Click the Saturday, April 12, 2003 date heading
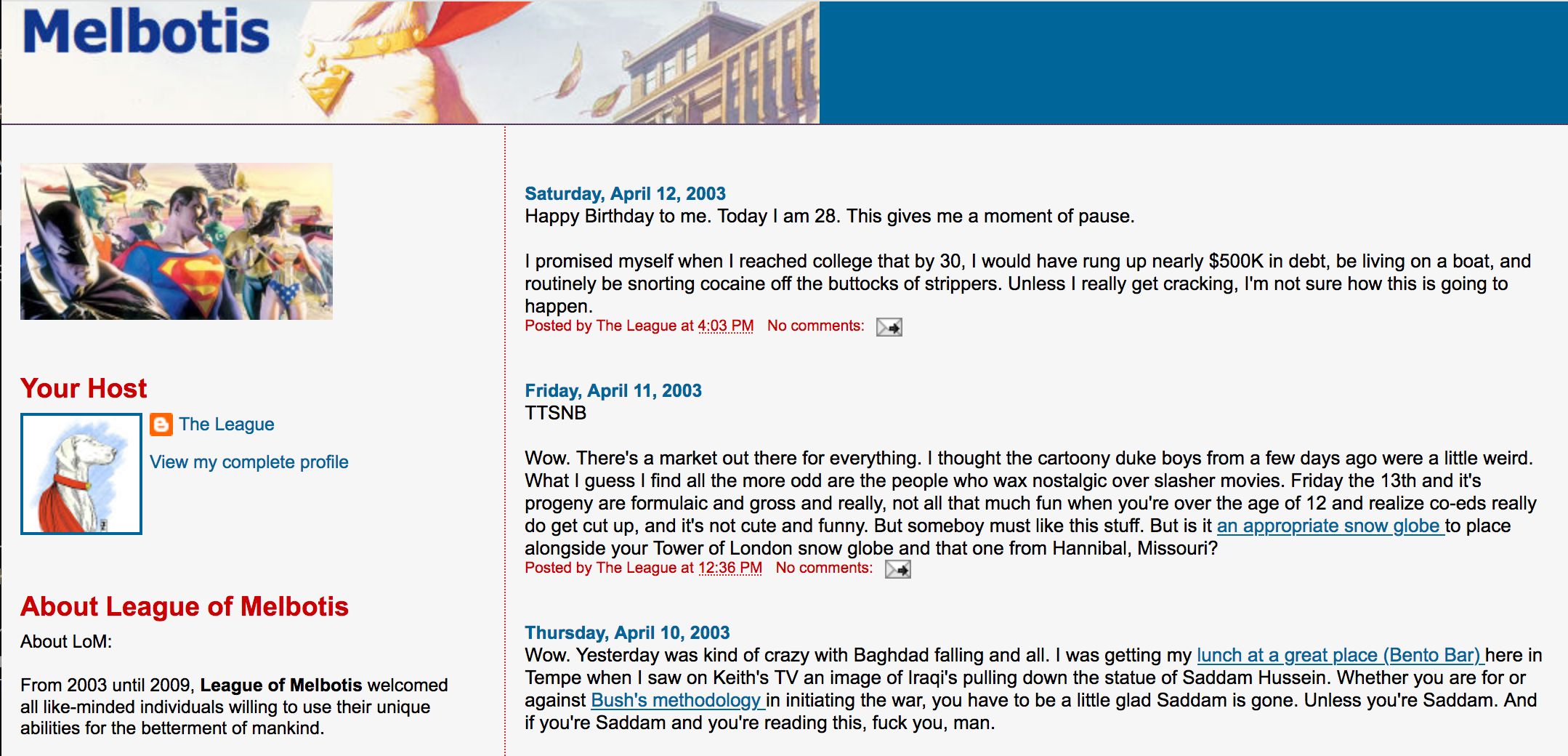This screenshot has width=1568, height=756. (x=625, y=193)
